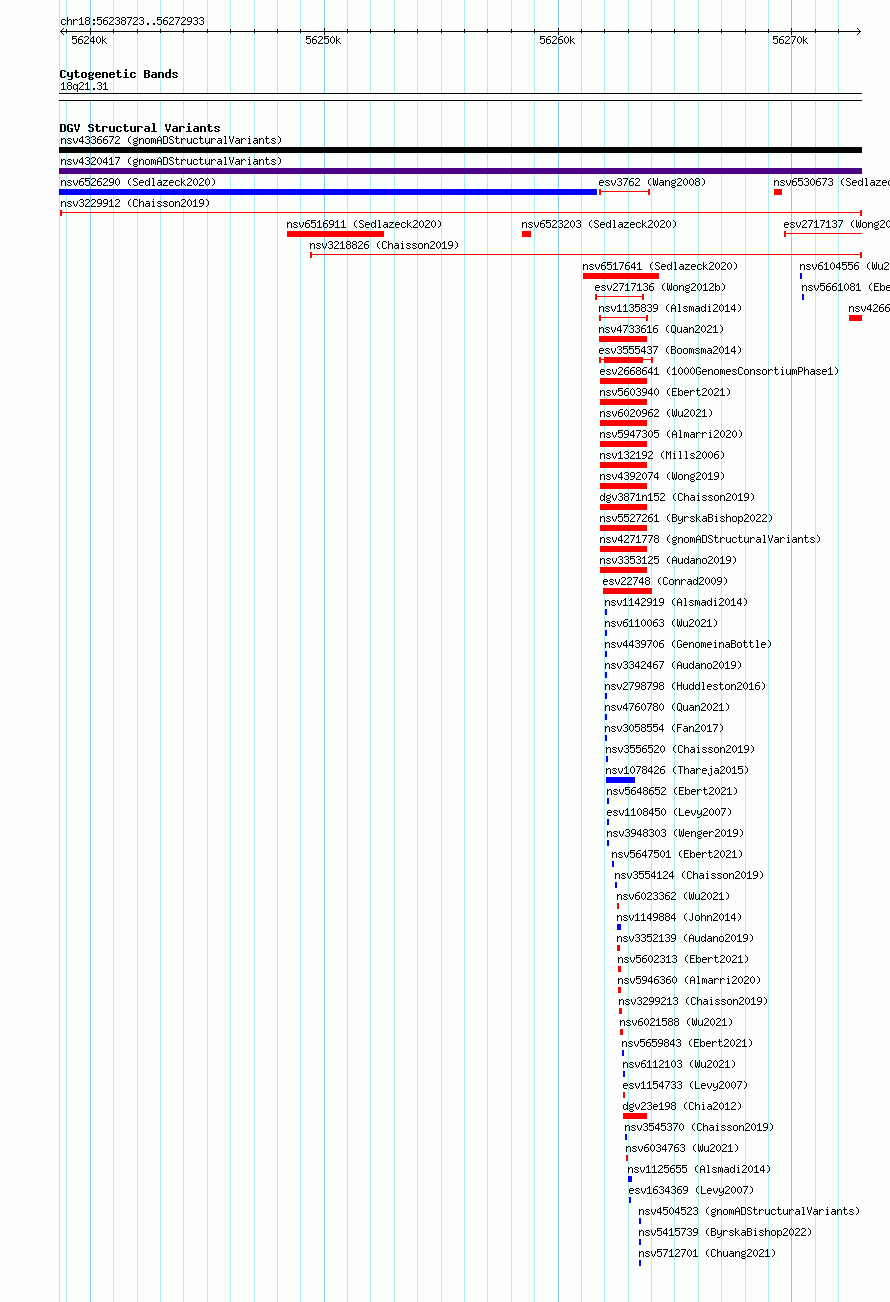Image resolution: width=890 pixels, height=1302 pixels.
Task: Open variant nsv4760780 (Quan2021)
Action: click(x=666, y=707)
